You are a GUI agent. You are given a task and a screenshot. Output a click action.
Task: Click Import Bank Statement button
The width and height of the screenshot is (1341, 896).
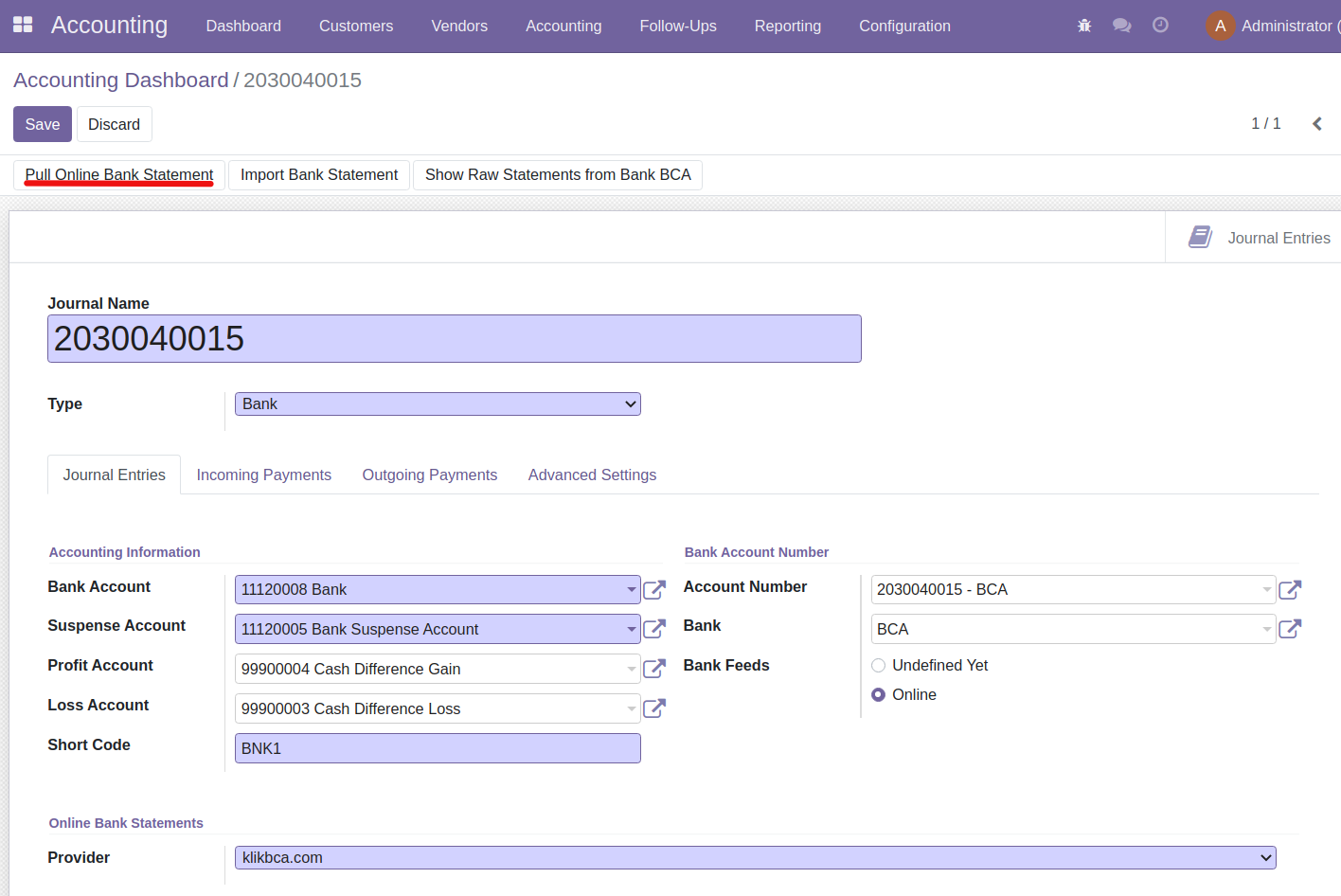click(319, 175)
